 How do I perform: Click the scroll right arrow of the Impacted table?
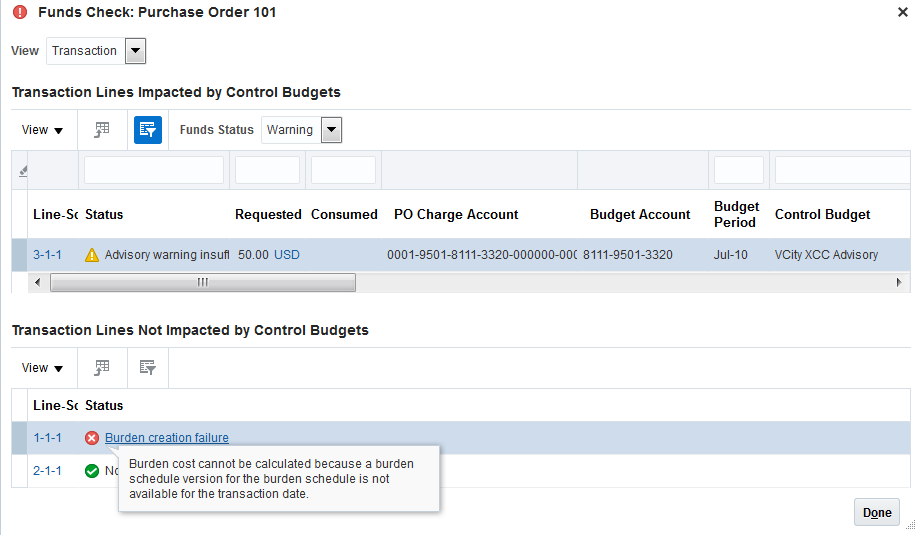point(899,283)
